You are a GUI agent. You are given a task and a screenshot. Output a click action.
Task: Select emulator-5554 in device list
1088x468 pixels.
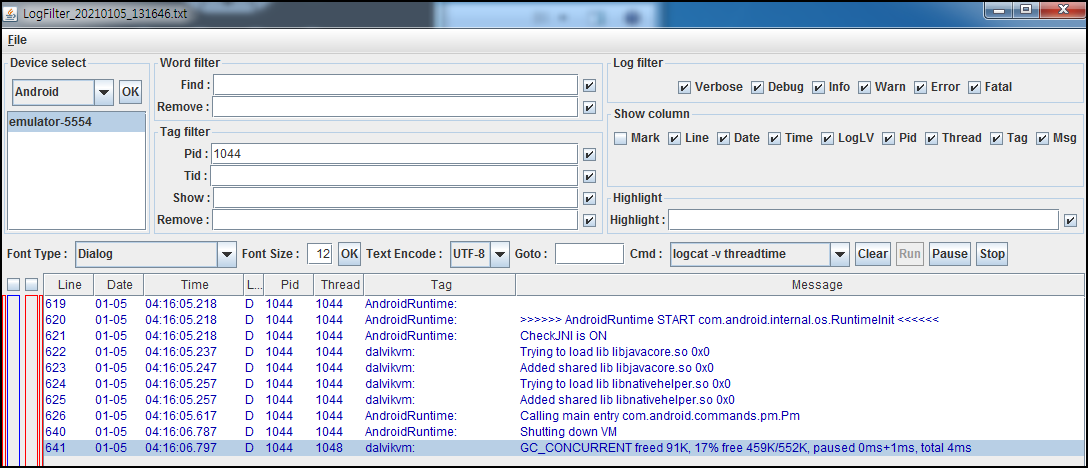[76, 122]
